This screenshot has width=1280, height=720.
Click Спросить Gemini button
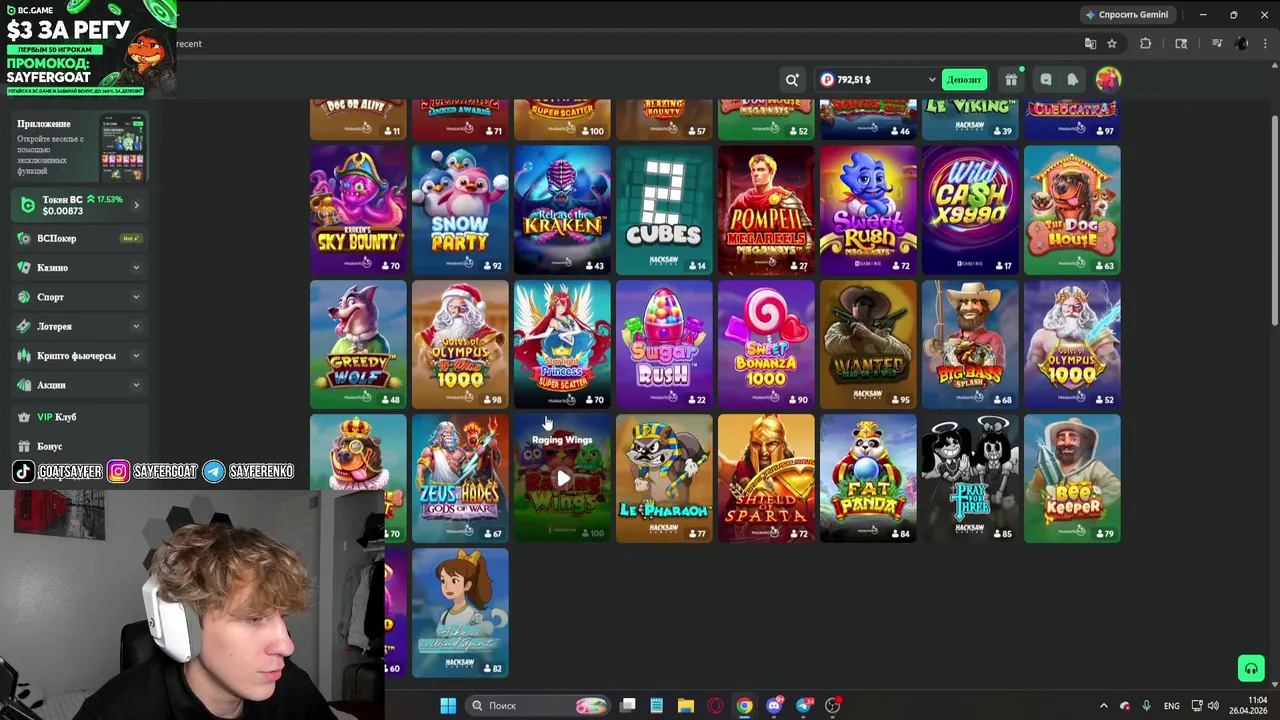point(1127,14)
